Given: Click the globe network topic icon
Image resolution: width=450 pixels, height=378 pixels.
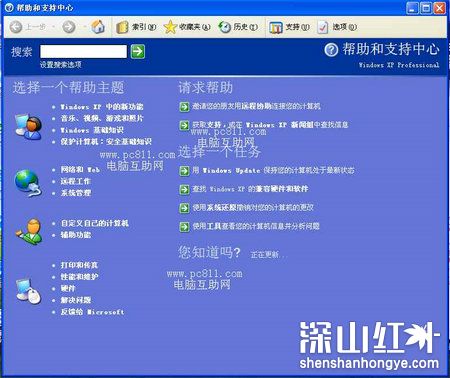Looking at the screenshot, I should [x=28, y=183].
